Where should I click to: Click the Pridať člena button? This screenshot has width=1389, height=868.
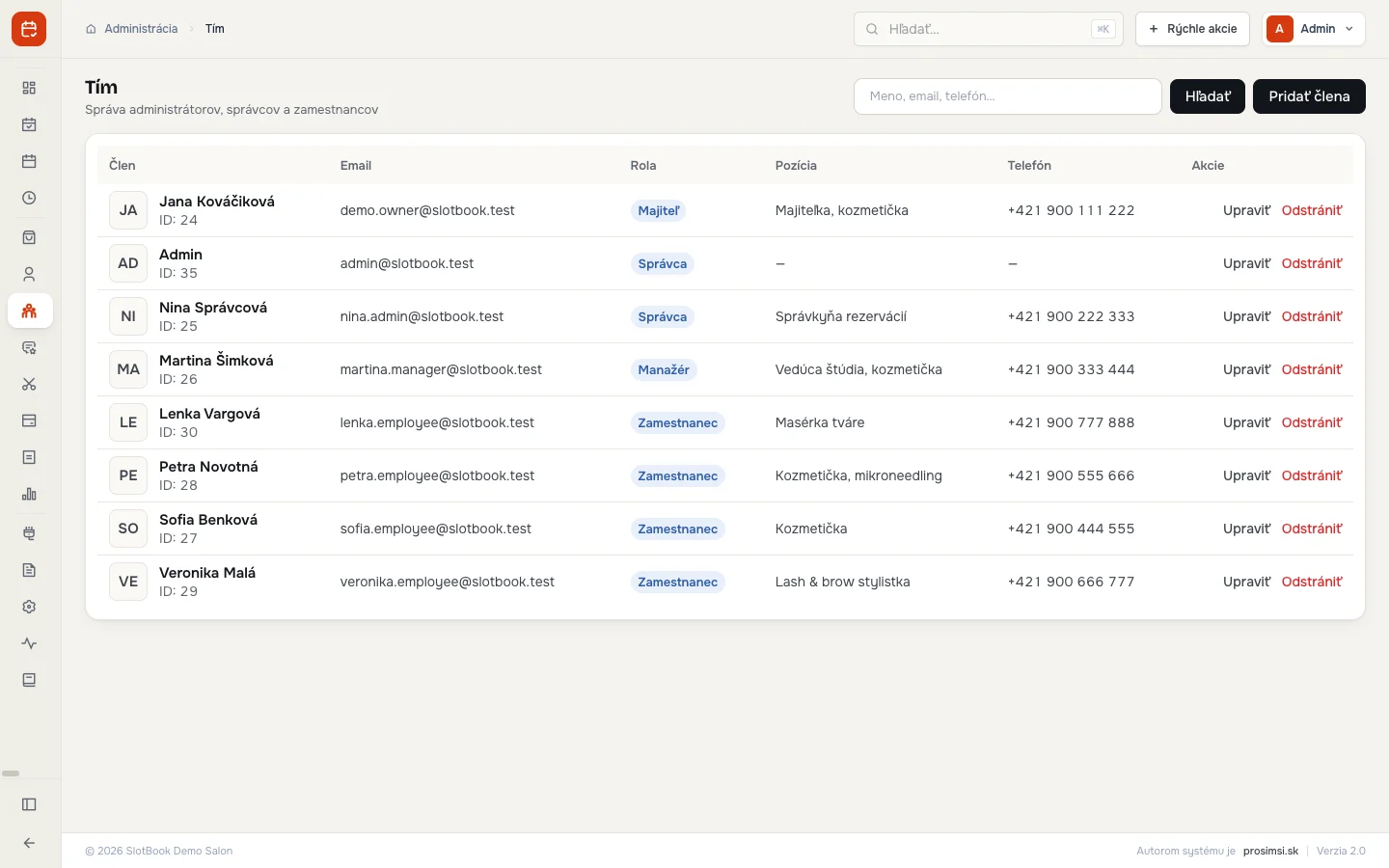[1309, 96]
